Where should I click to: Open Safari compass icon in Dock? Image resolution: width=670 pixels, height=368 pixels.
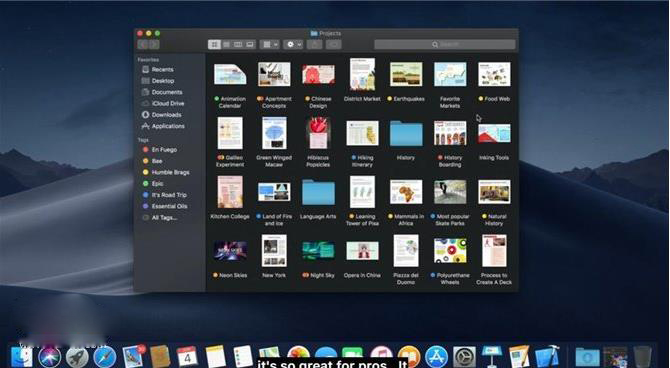105,357
